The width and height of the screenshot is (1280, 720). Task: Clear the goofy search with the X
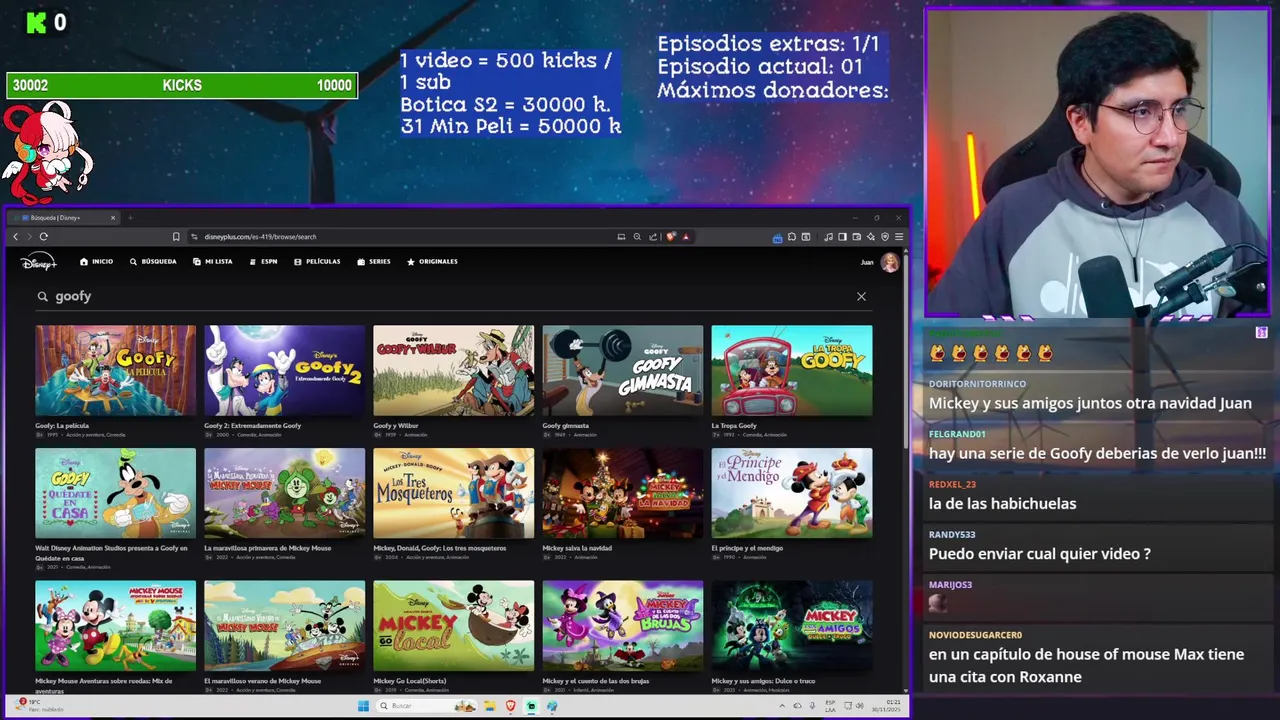coord(861,296)
